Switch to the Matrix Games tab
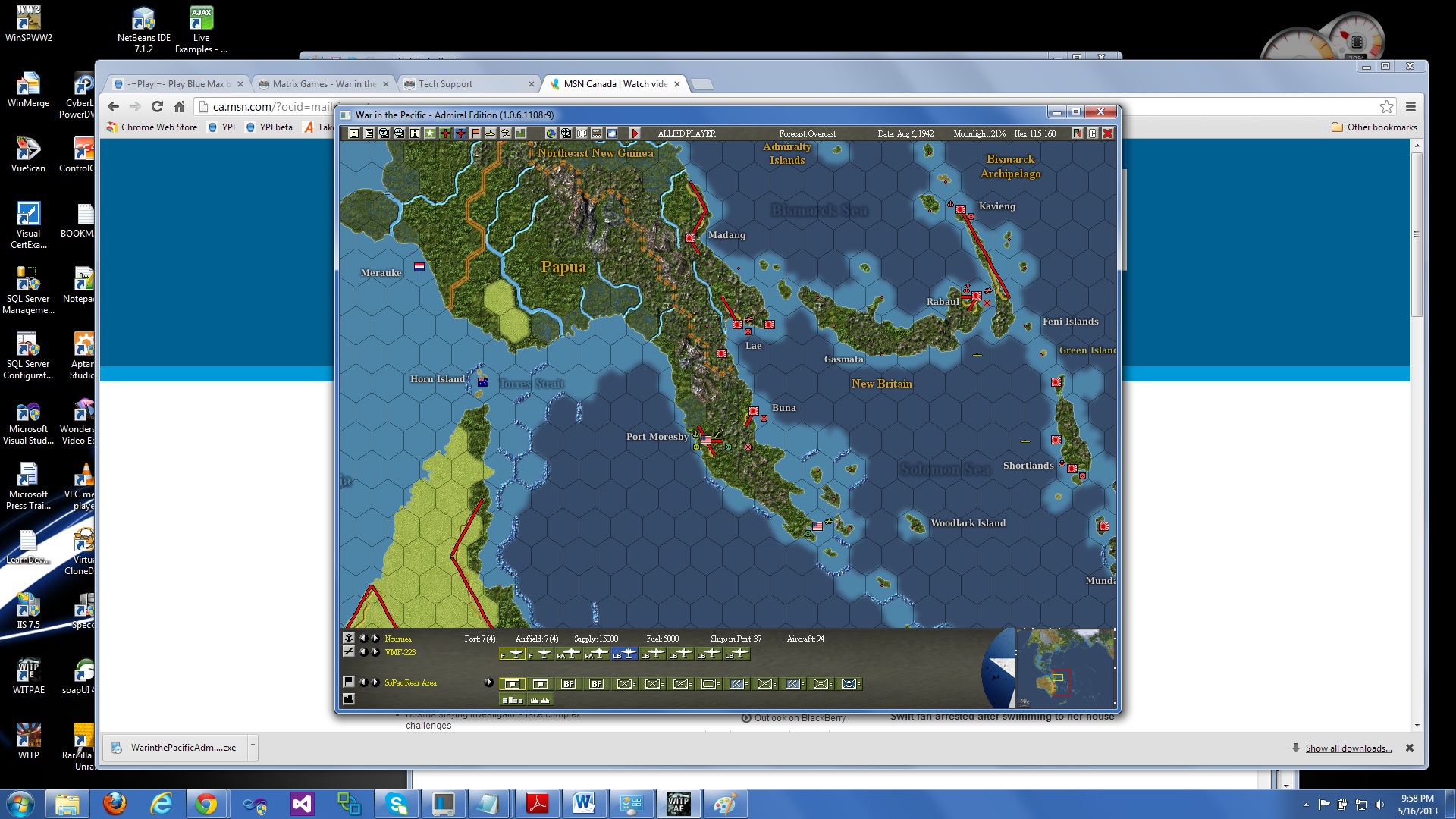 pos(324,84)
